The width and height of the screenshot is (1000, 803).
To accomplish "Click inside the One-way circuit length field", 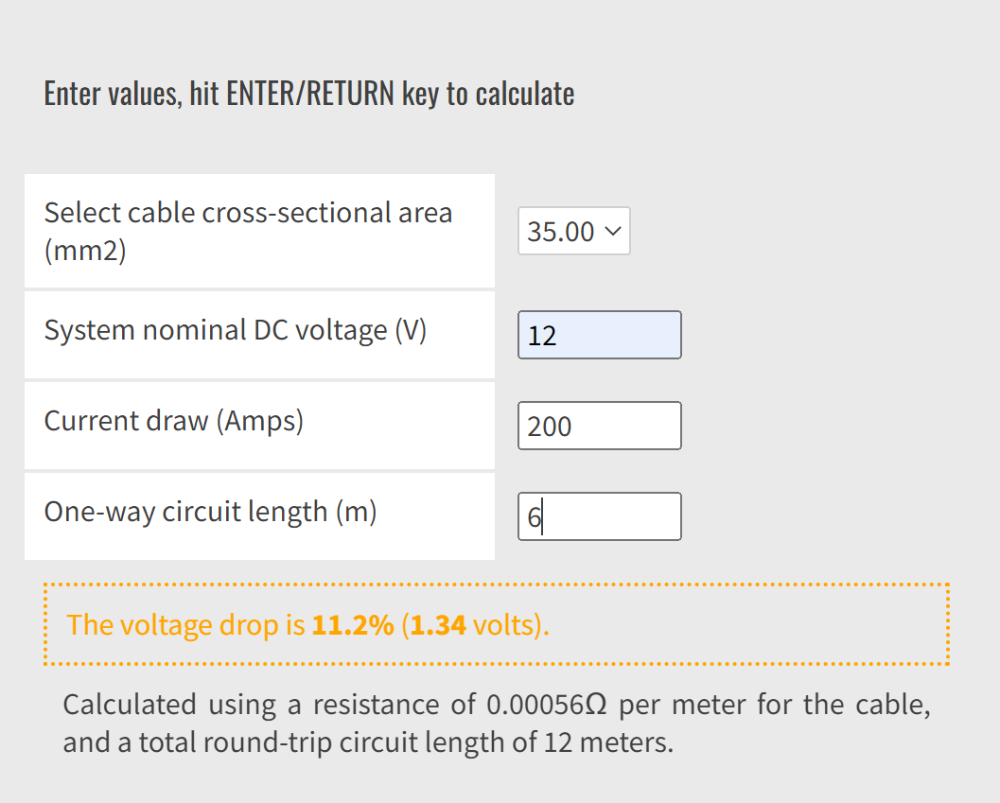I will click(599, 516).
